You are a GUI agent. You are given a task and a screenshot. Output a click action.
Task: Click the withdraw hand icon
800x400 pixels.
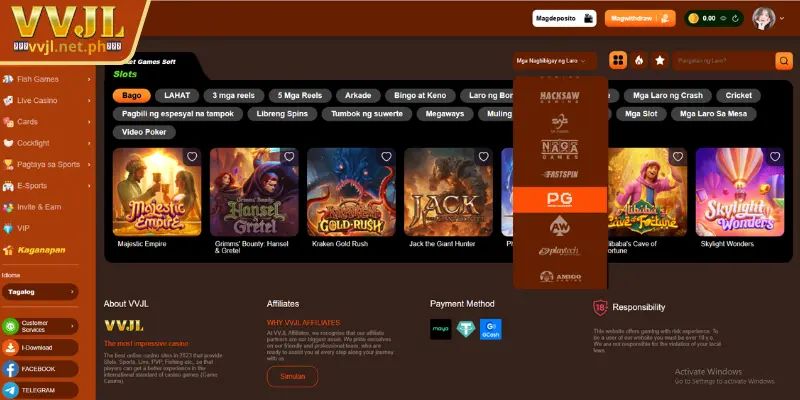tap(665, 18)
